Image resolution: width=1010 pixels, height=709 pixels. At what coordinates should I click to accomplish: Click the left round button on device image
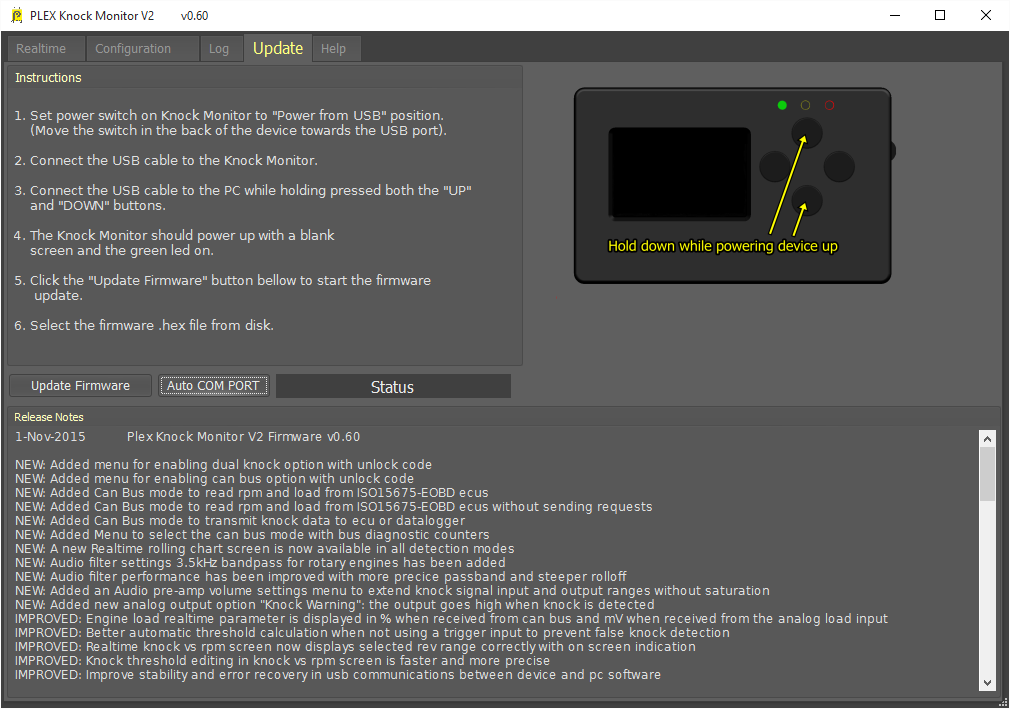click(x=775, y=167)
